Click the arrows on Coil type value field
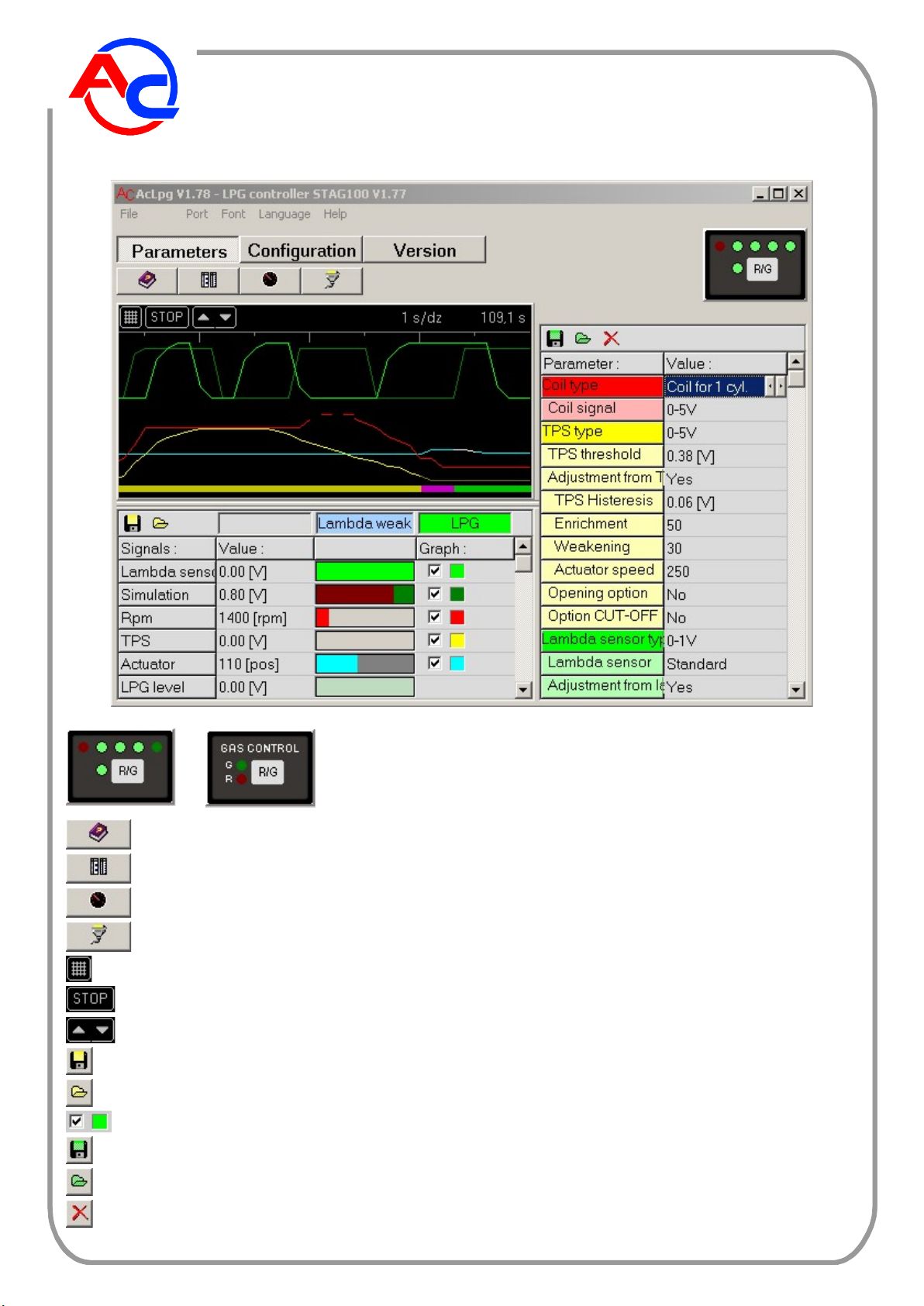924x1306 pixels. coord(775,386)
